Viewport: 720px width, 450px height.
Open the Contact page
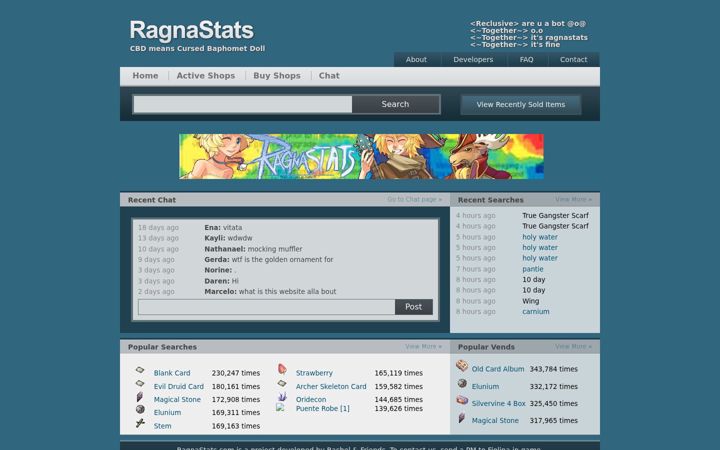click(573, 60)
